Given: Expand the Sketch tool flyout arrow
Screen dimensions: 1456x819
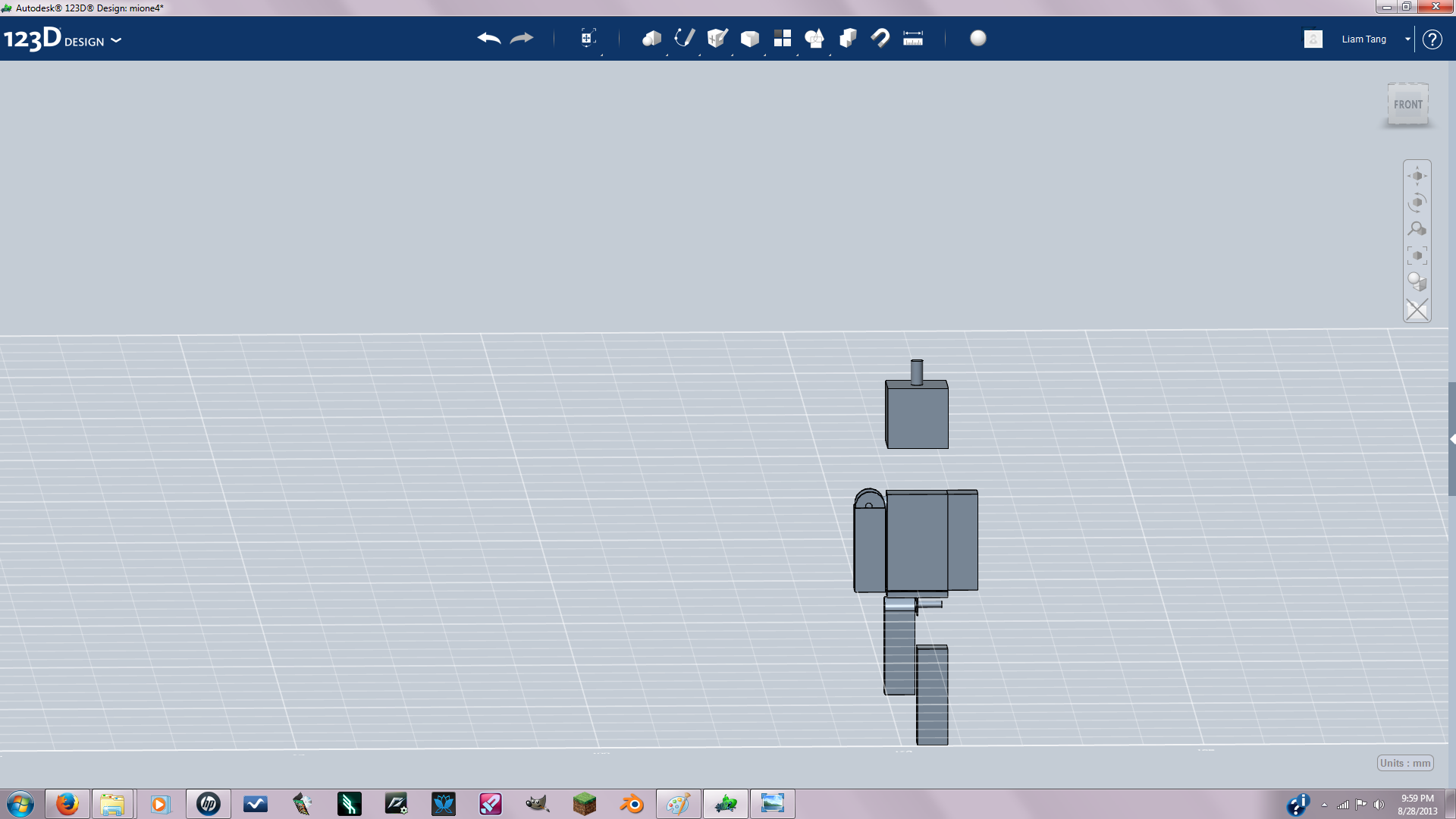Looking at the screenshot, I should (700, 55).
